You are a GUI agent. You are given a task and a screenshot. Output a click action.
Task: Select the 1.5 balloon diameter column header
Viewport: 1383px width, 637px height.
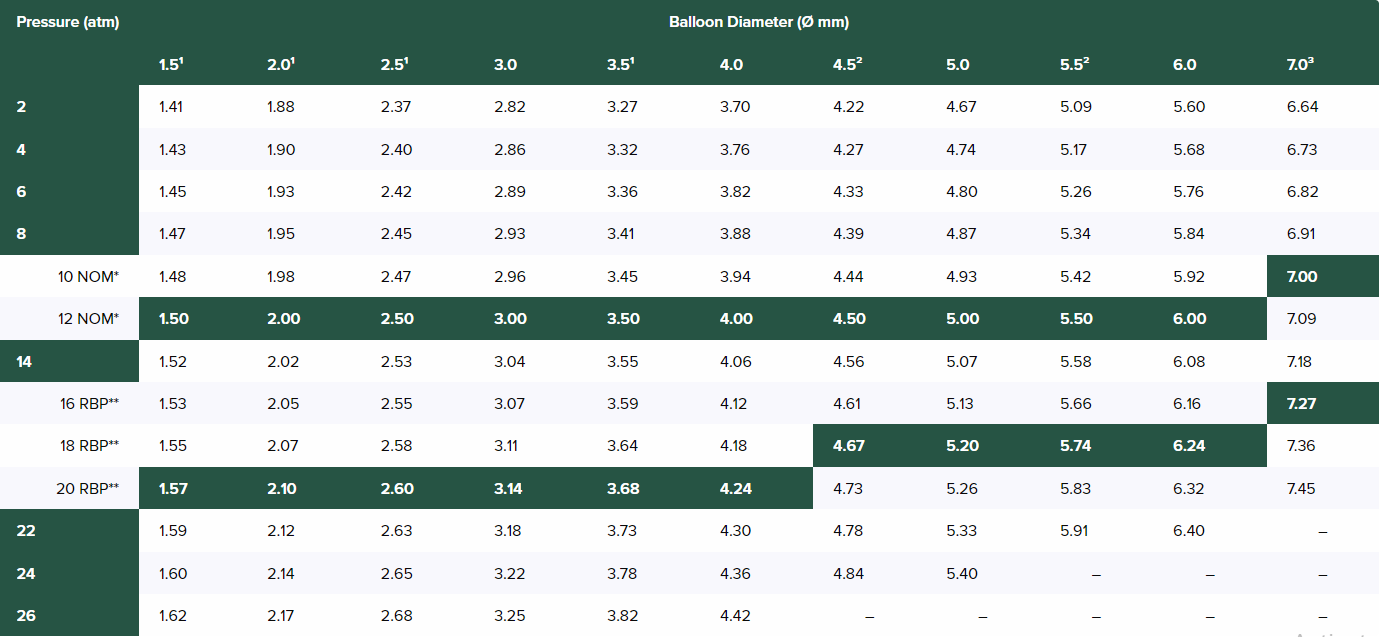[x=171, y=65]
